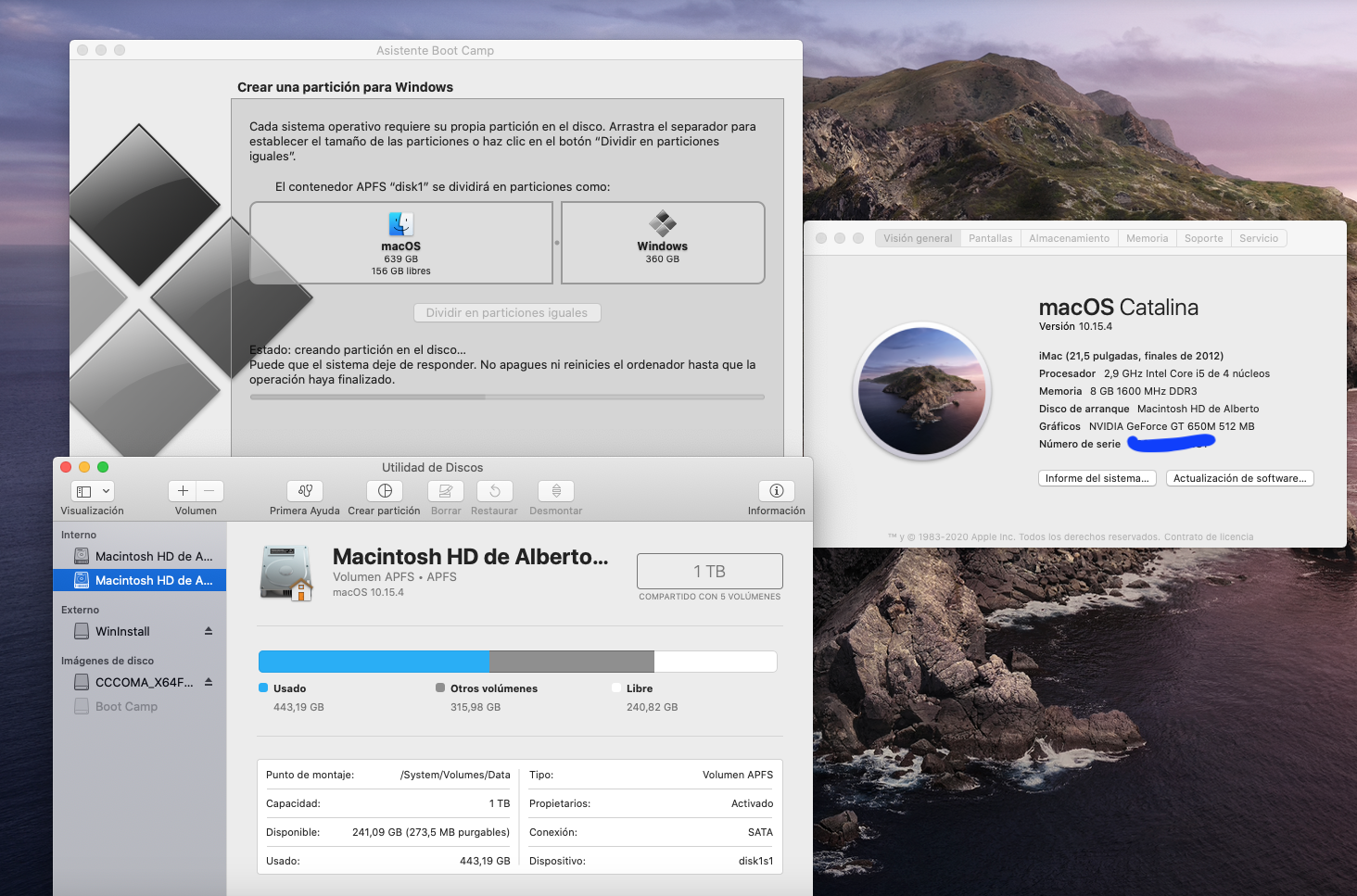
Task: Open the Información panel in Disk Utility
Action: pos(777,491)
